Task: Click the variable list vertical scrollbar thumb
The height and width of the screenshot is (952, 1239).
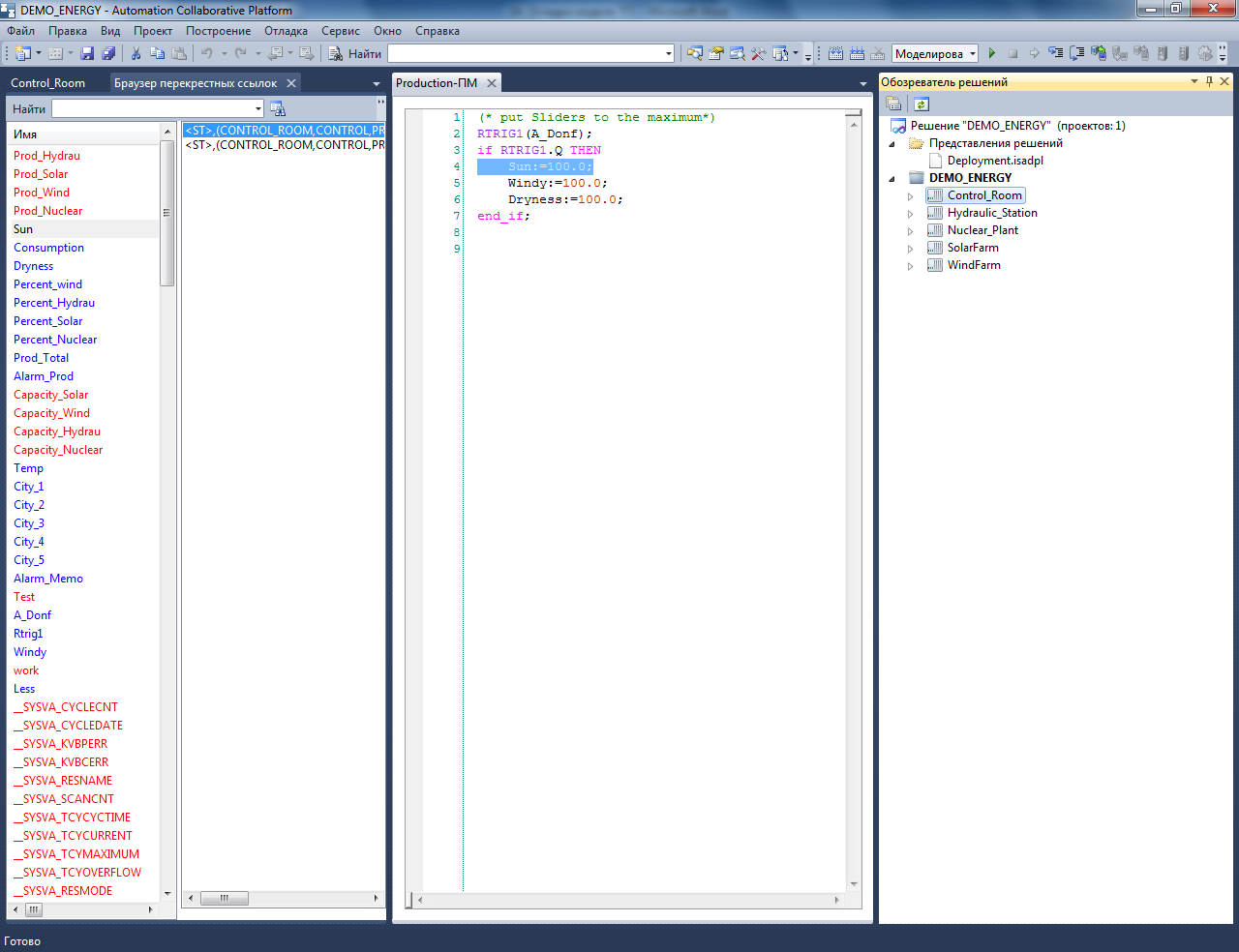Action: [166, 213]
